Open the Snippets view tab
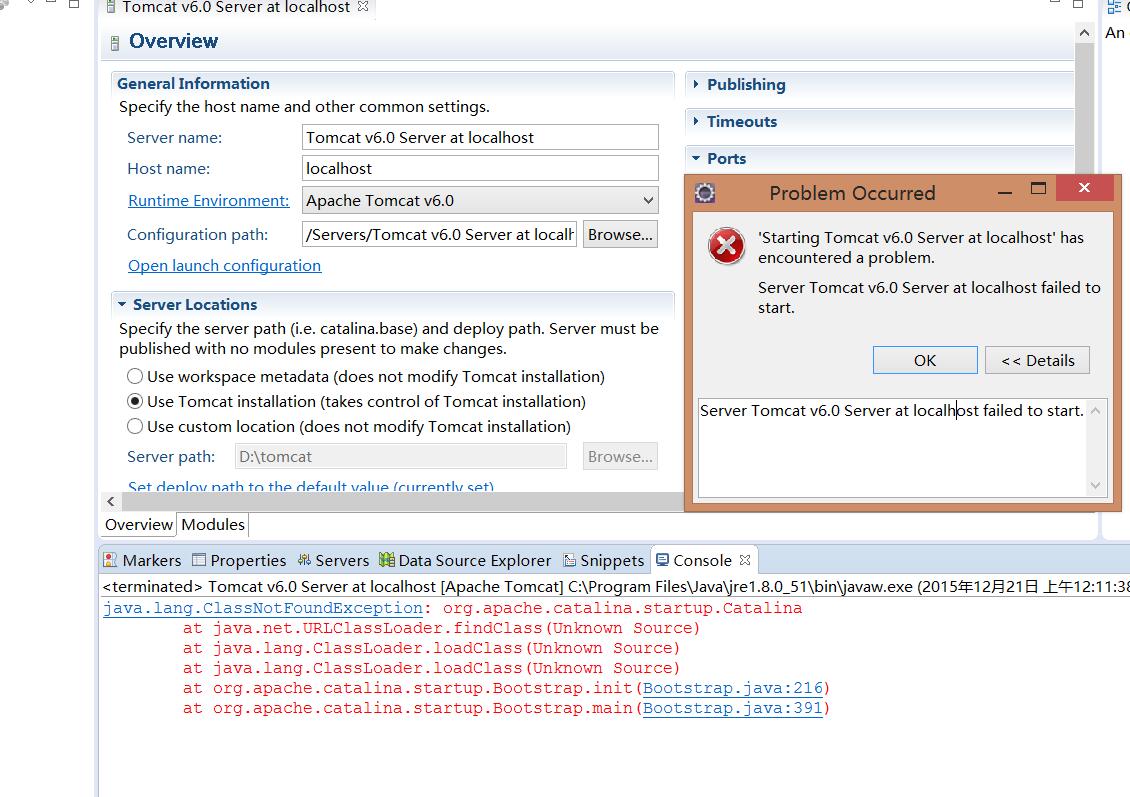 (604, 561)
